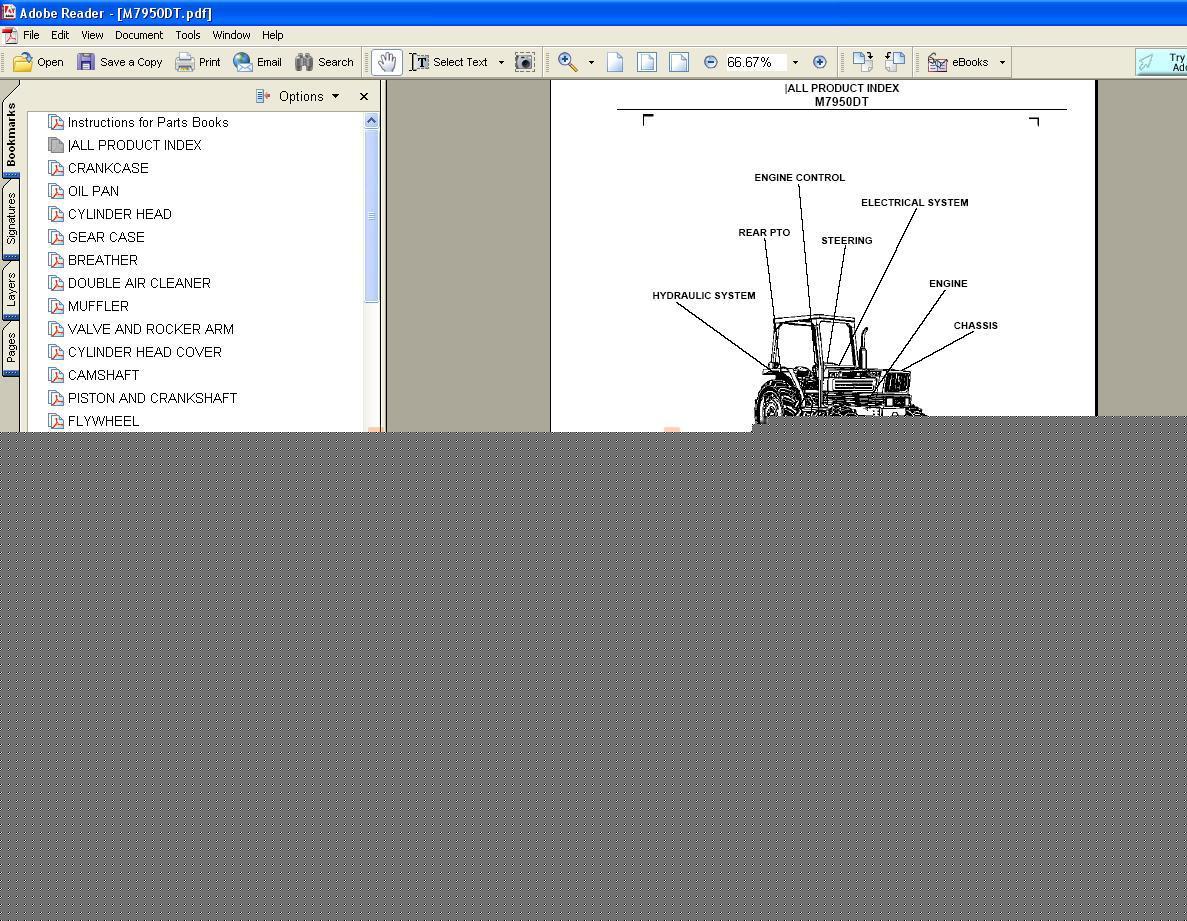1187x921 pixels.
Task: Click the Fit Width page icon
Action: click(x=679, y=62)
